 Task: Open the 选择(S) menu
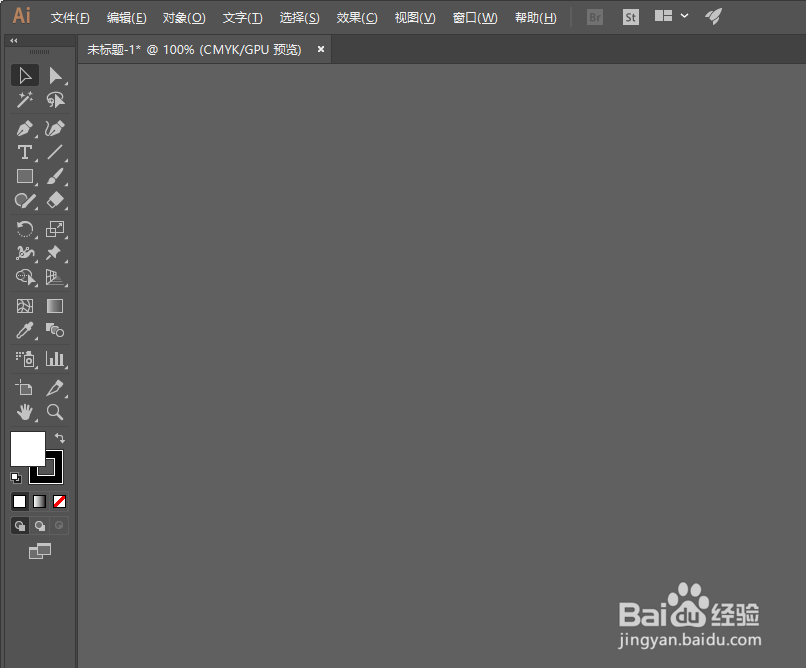click(299, 18)
